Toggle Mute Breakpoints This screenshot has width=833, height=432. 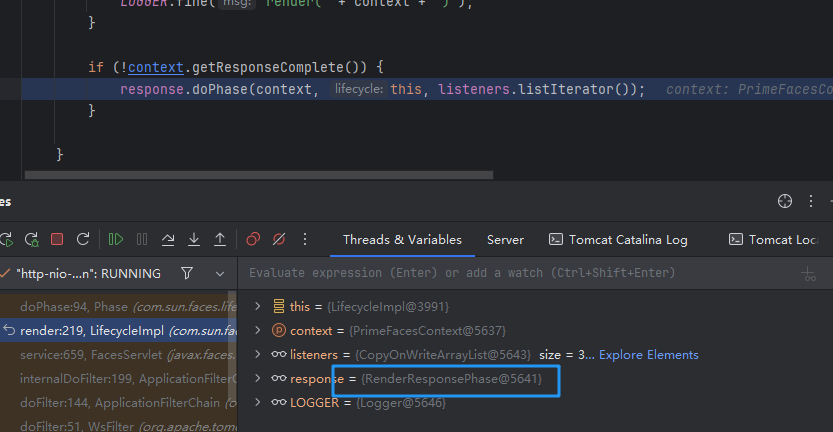click(279, 240)
